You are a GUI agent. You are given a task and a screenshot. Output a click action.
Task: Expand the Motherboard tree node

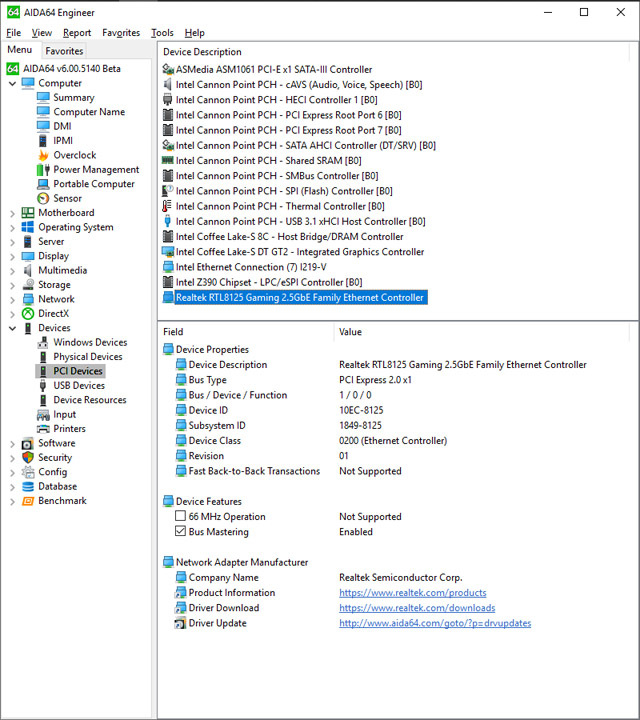pos(12,213)
